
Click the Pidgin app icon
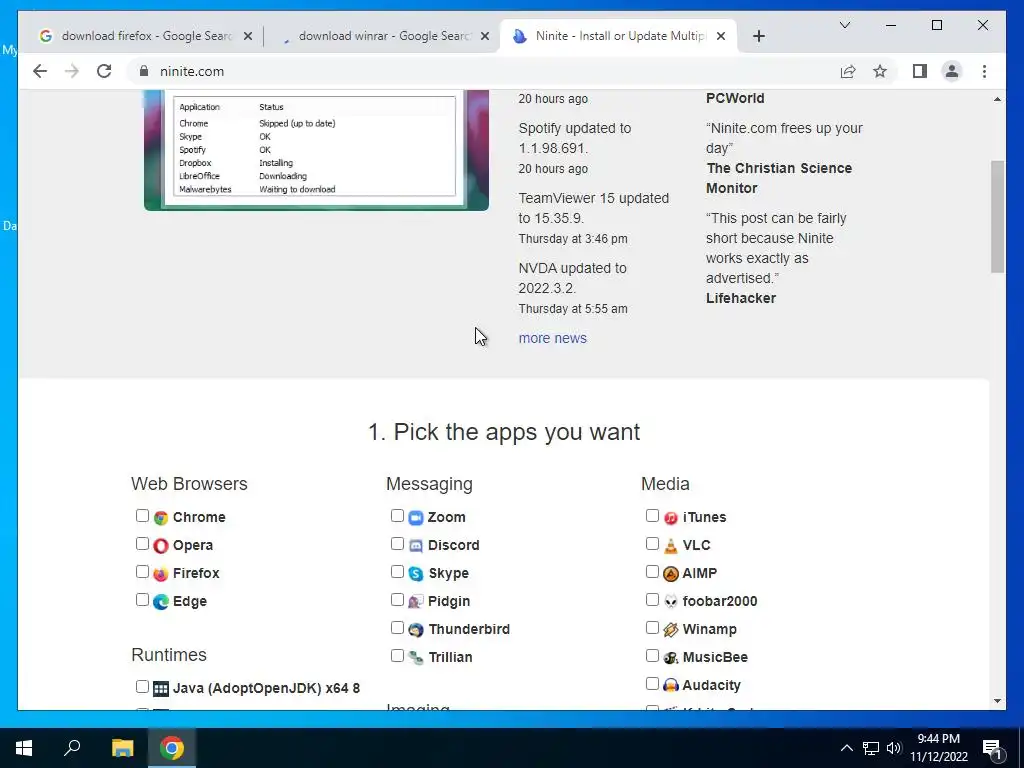point(416,602)
